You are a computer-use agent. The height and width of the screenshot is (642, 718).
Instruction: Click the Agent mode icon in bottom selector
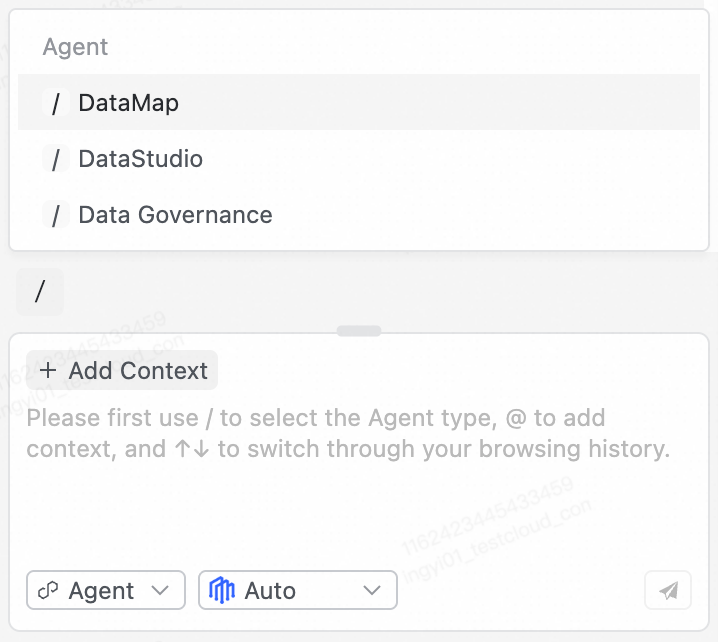48,591
